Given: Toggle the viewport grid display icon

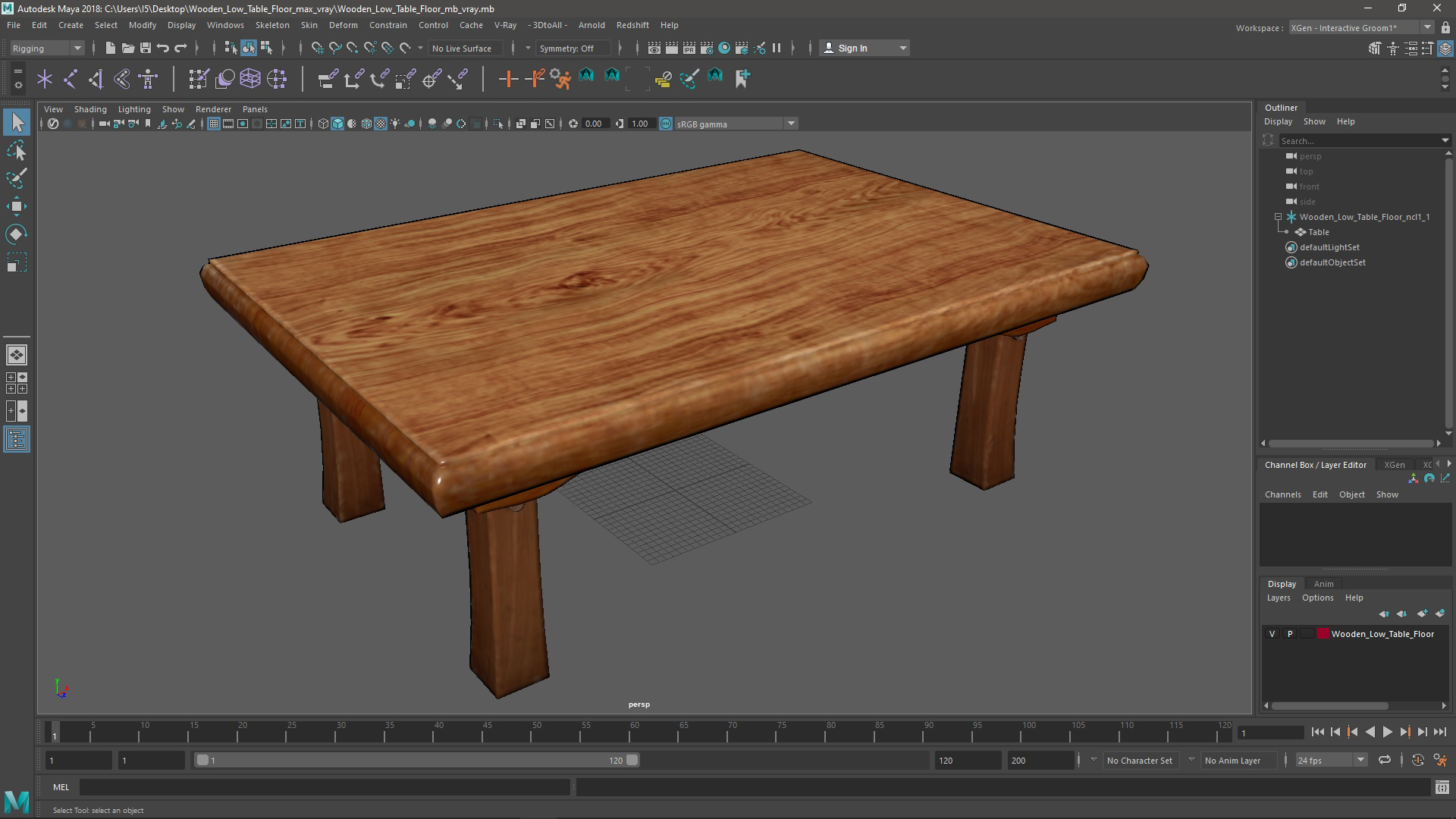Looking at the screenshot, I should (214, 124).
